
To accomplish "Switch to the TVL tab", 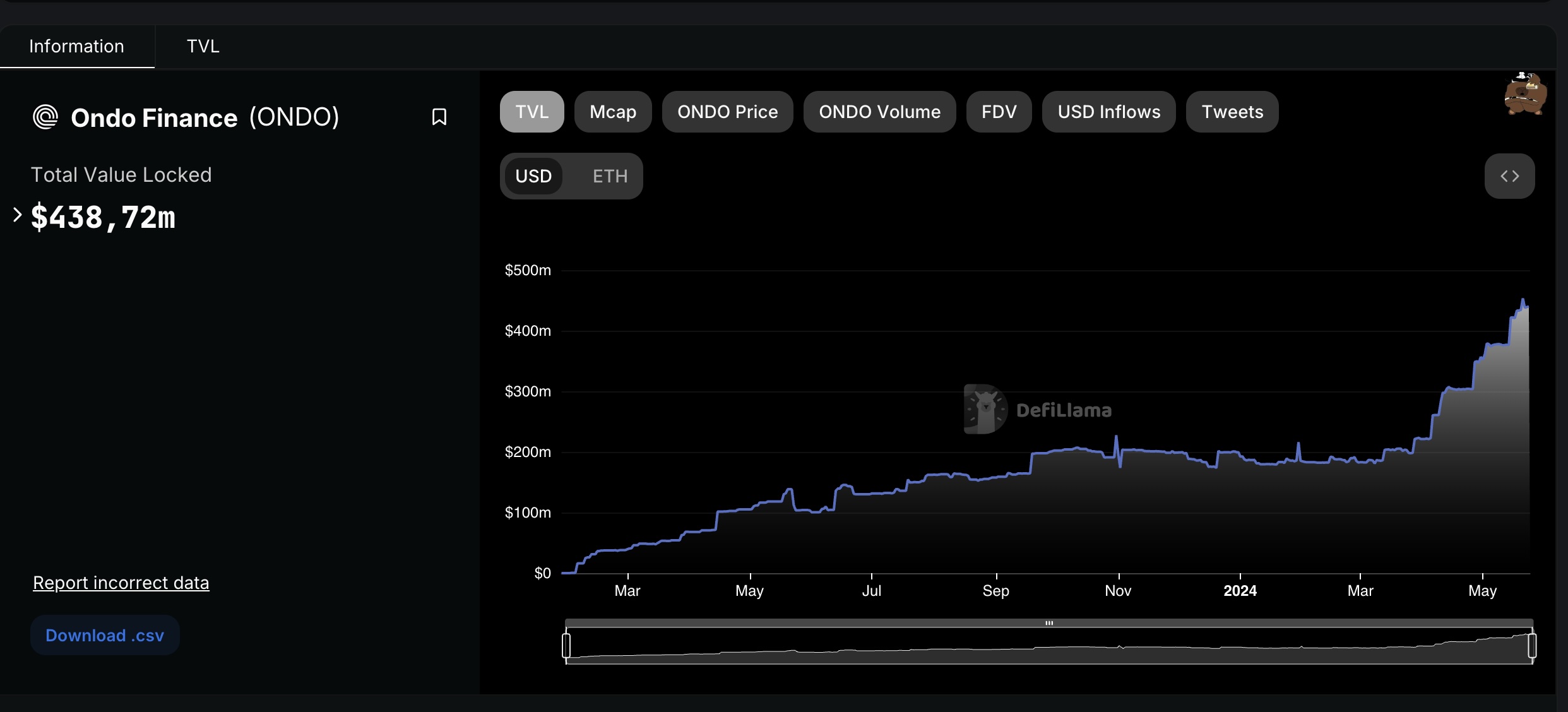I will click(203, 46).
